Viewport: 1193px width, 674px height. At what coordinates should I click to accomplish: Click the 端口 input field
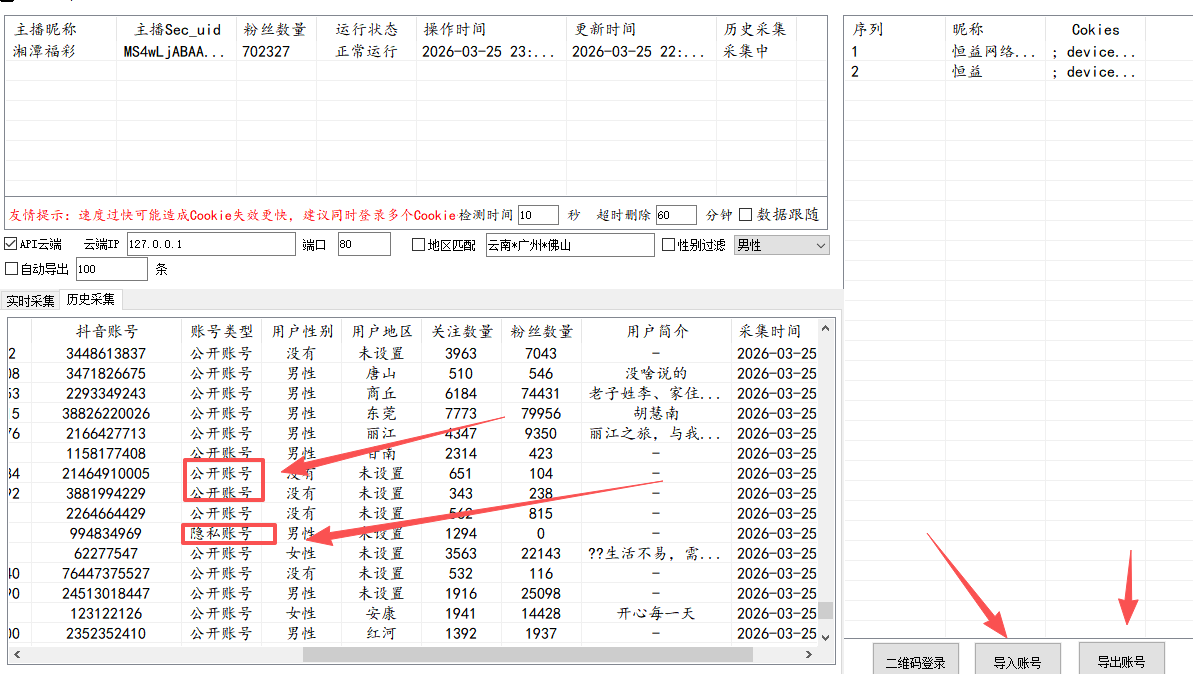pyautogui.click(x=363, y=244)
